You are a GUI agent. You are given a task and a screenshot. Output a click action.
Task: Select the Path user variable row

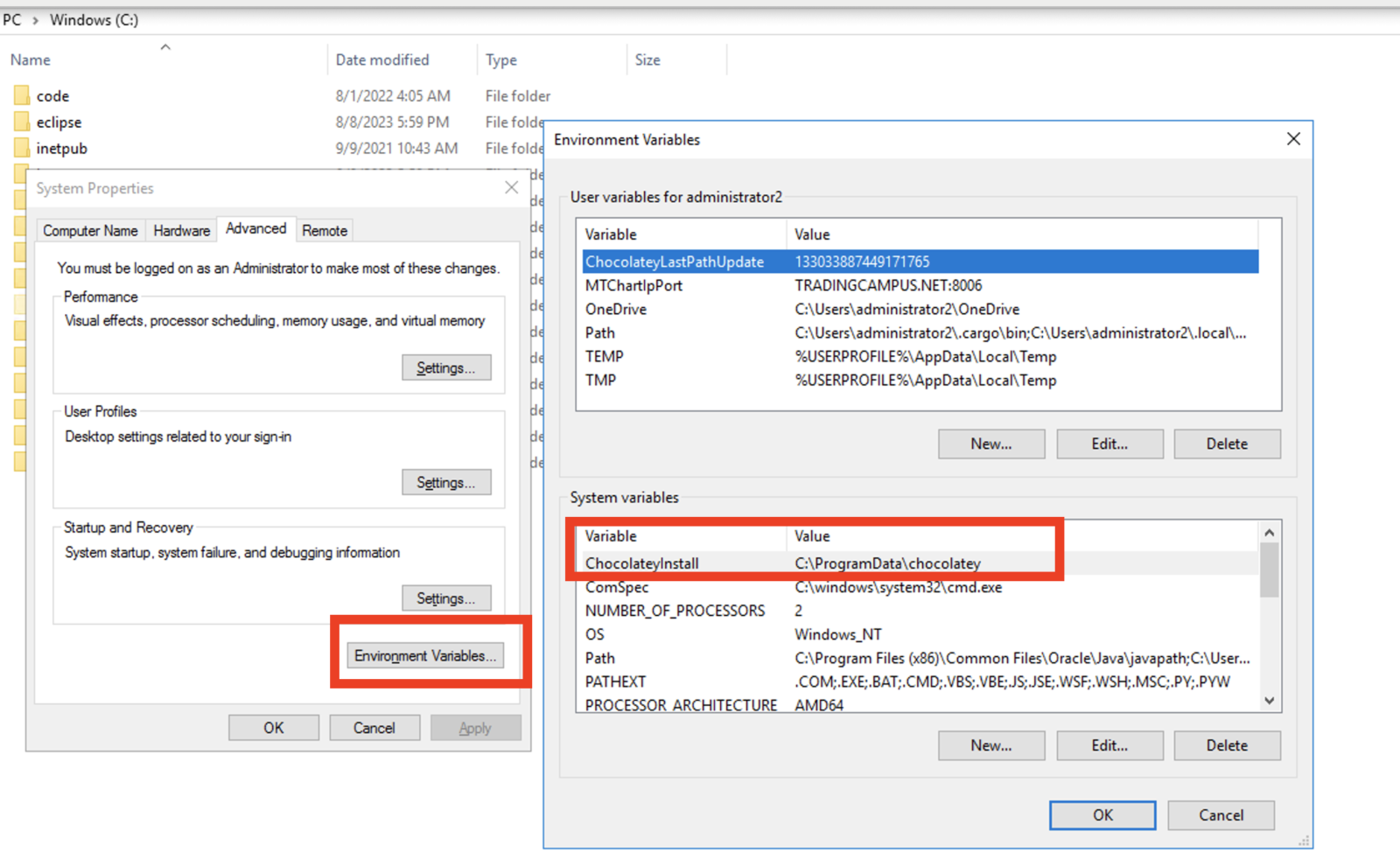pyautogui.click(x=682, y=332)
